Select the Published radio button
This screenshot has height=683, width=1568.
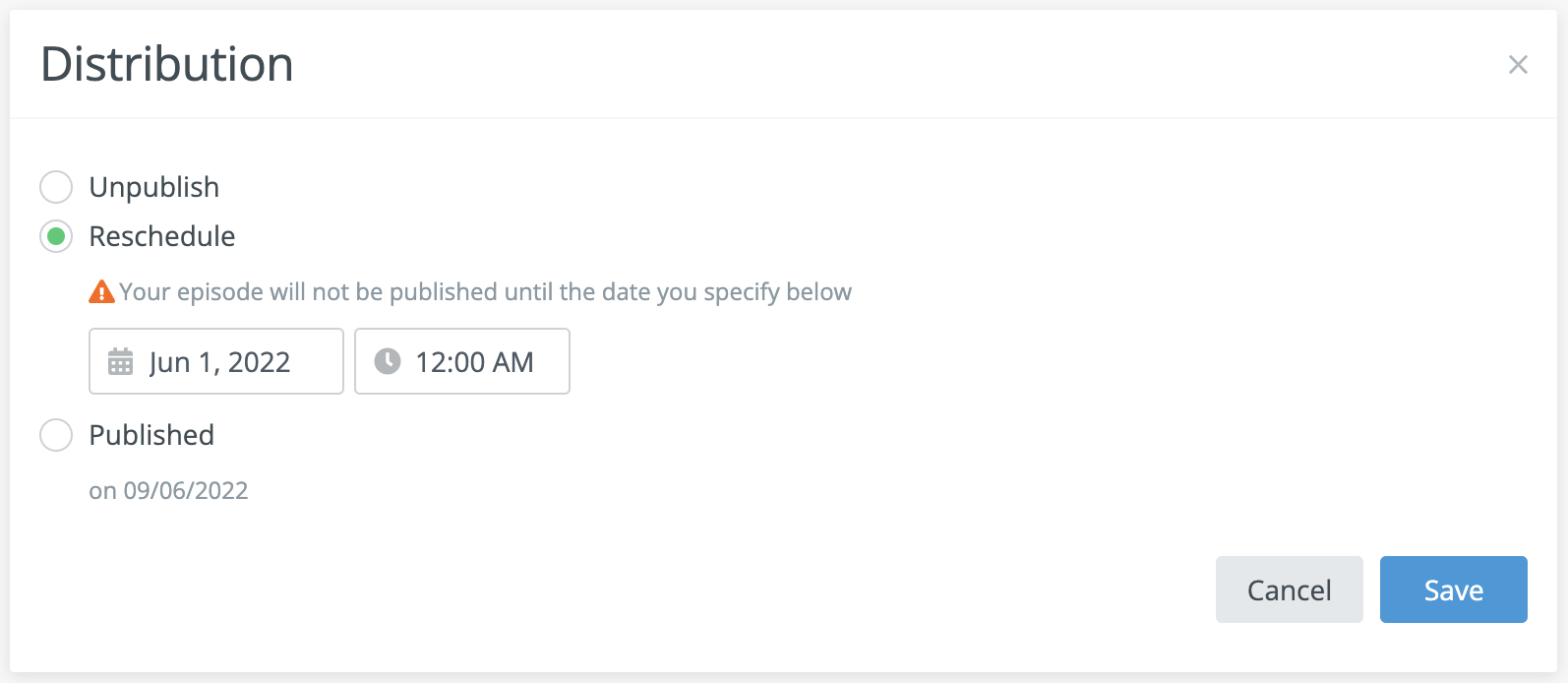(56, 435)
